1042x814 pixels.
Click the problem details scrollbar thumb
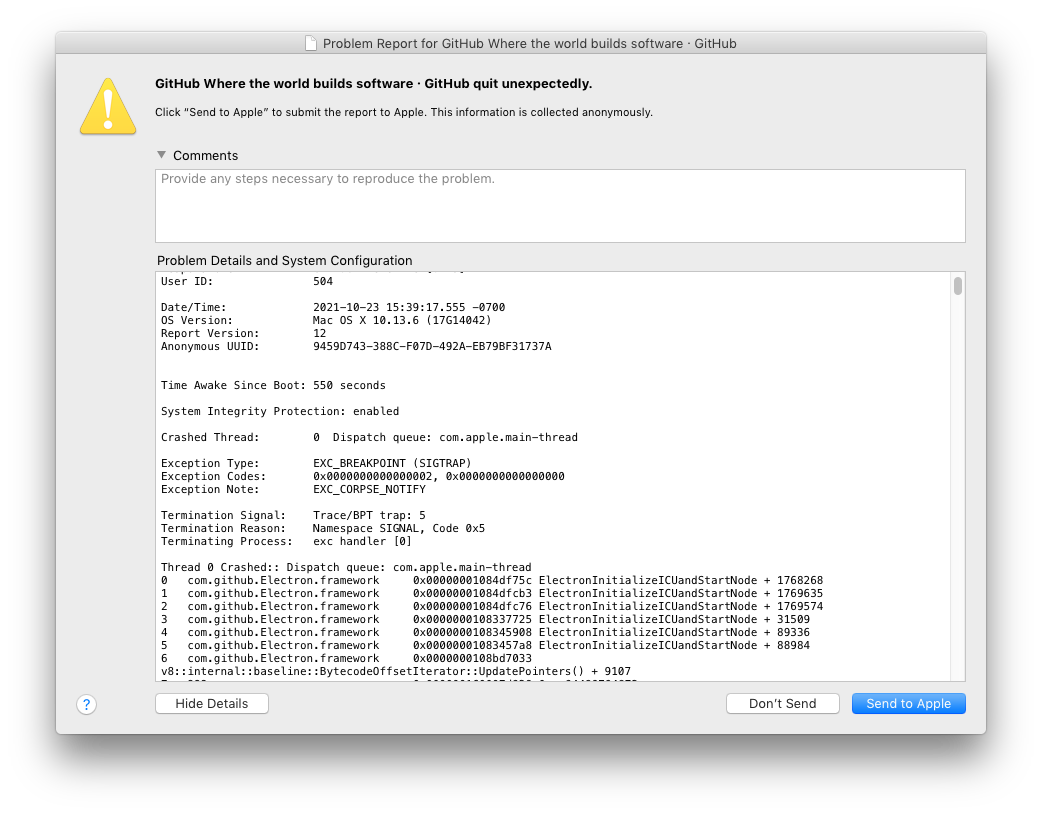pyautogui.click(x=958, y=286)
